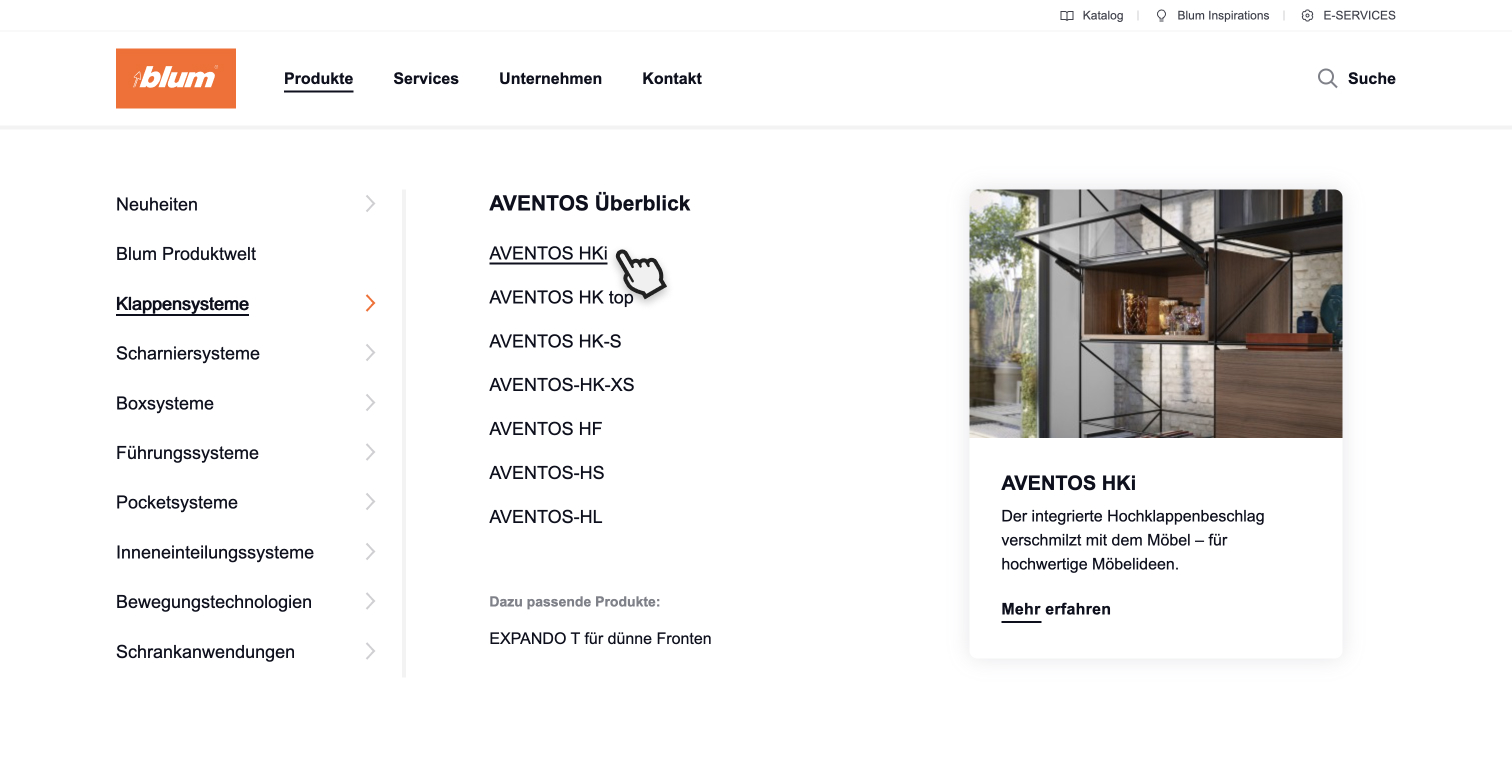This screenshot has width=1512, height=758.
Task: Expand Boxsysteme chevron
Action: (370, 403)
